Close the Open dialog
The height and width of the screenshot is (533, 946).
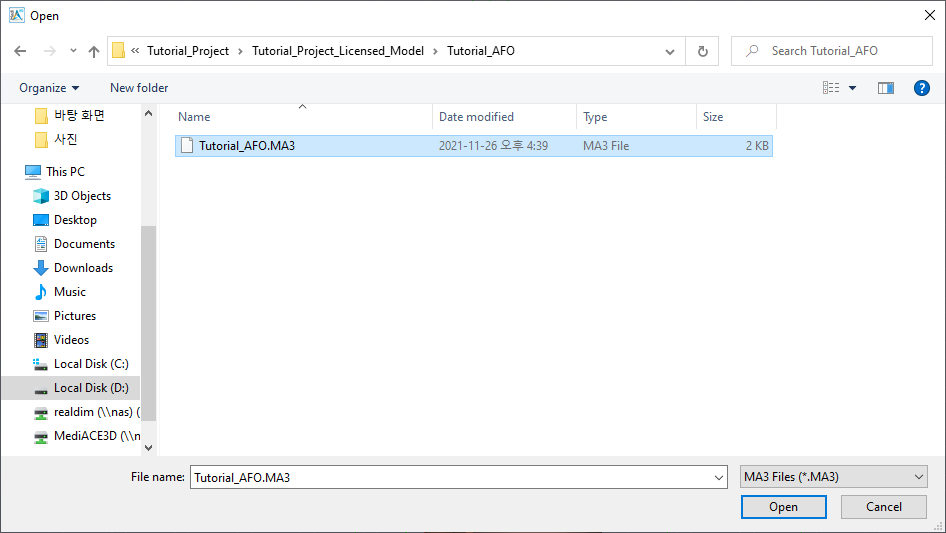click(x=930, y=15)
